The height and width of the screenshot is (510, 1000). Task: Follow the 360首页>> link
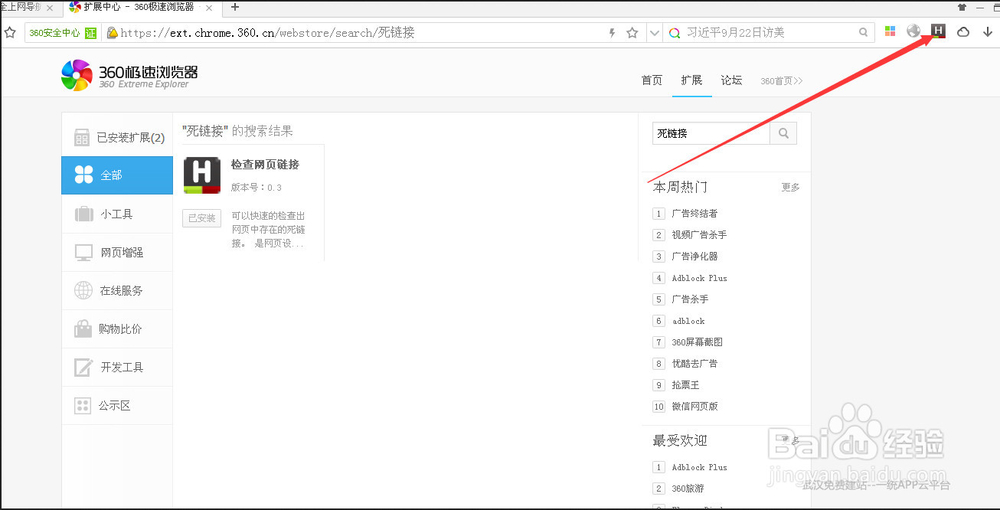[782, 81]
